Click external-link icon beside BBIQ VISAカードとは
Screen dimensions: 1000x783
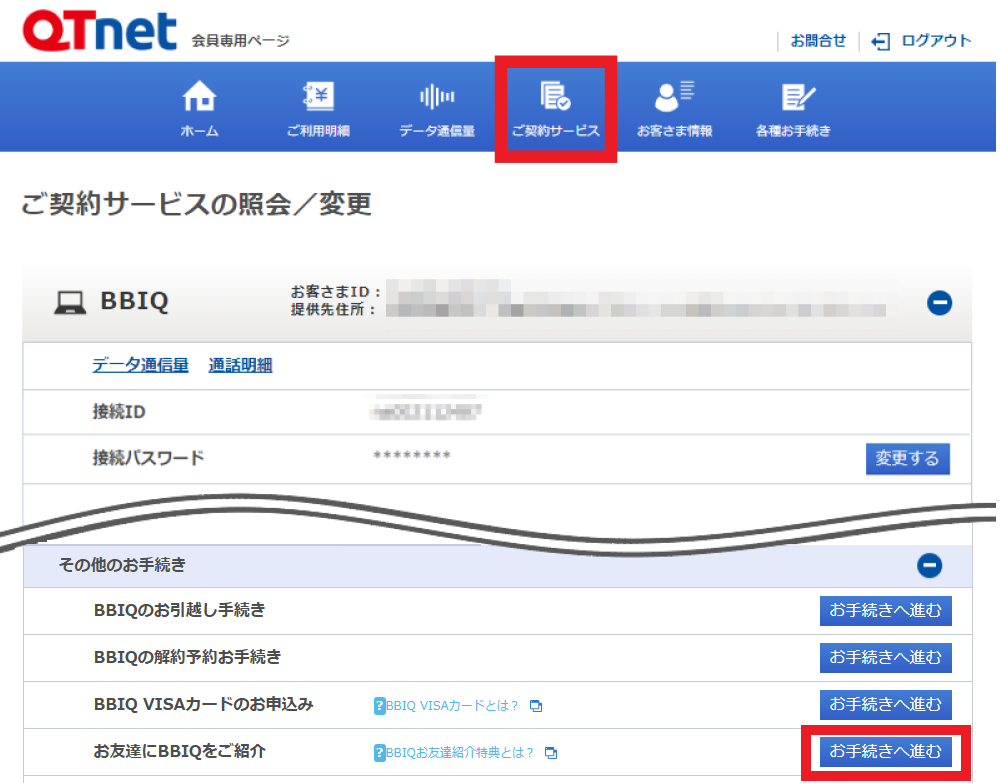(536, 706)
